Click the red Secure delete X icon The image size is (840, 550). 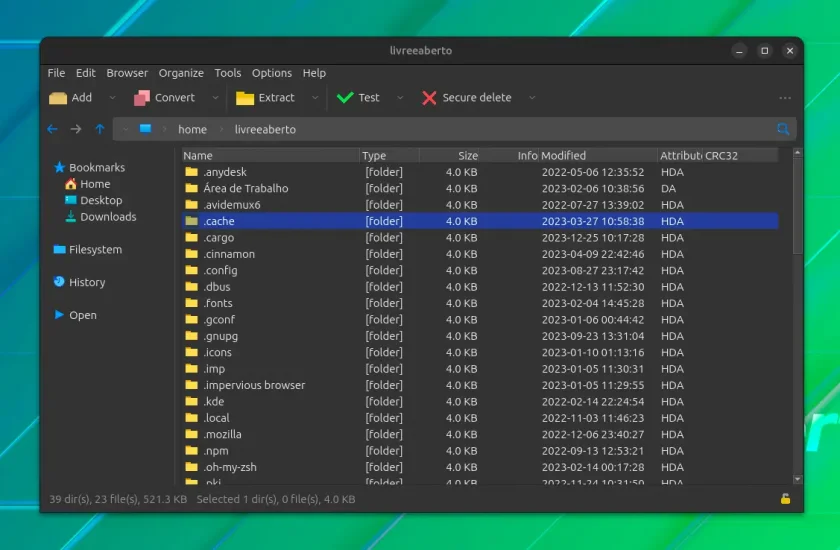[429, 98]
